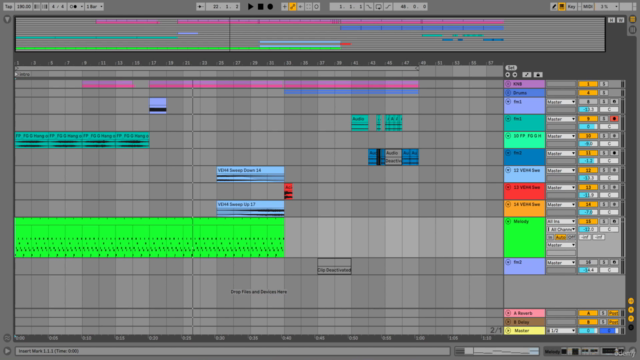Go to previous locator button

pos(508,75)
